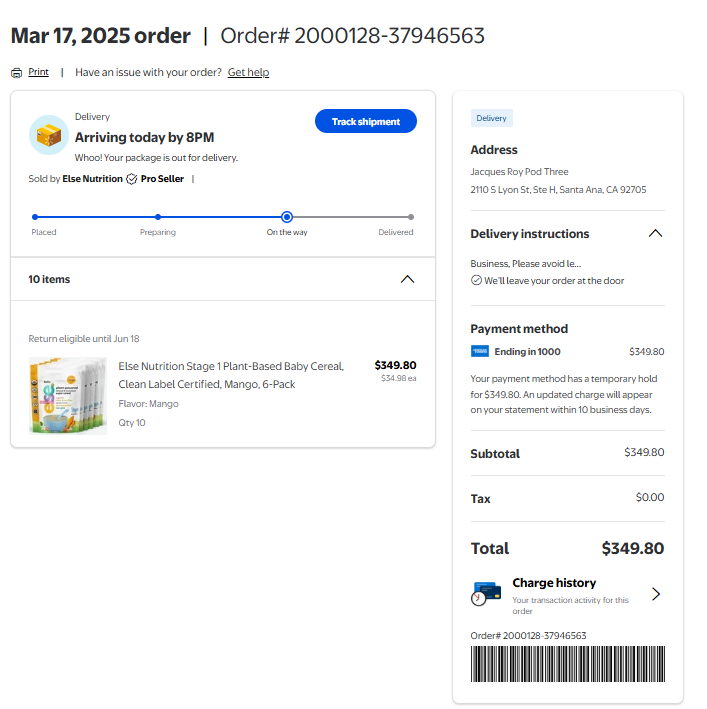Click the order barcode
The height and width of the screenshot is (709, 707).
(x=568, y=664)
